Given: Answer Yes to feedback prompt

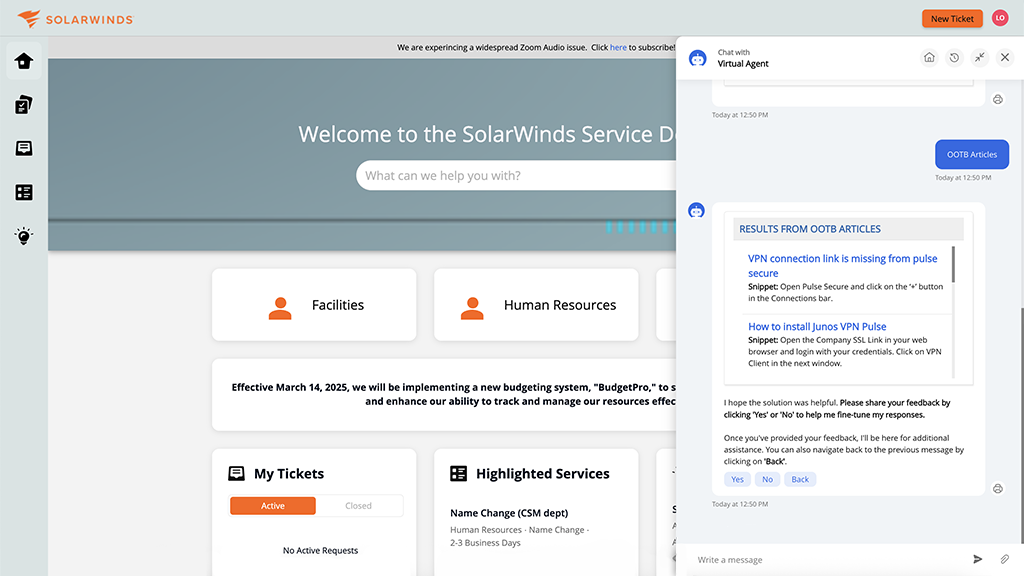Looking at the screenshot, I should point(737,479).
